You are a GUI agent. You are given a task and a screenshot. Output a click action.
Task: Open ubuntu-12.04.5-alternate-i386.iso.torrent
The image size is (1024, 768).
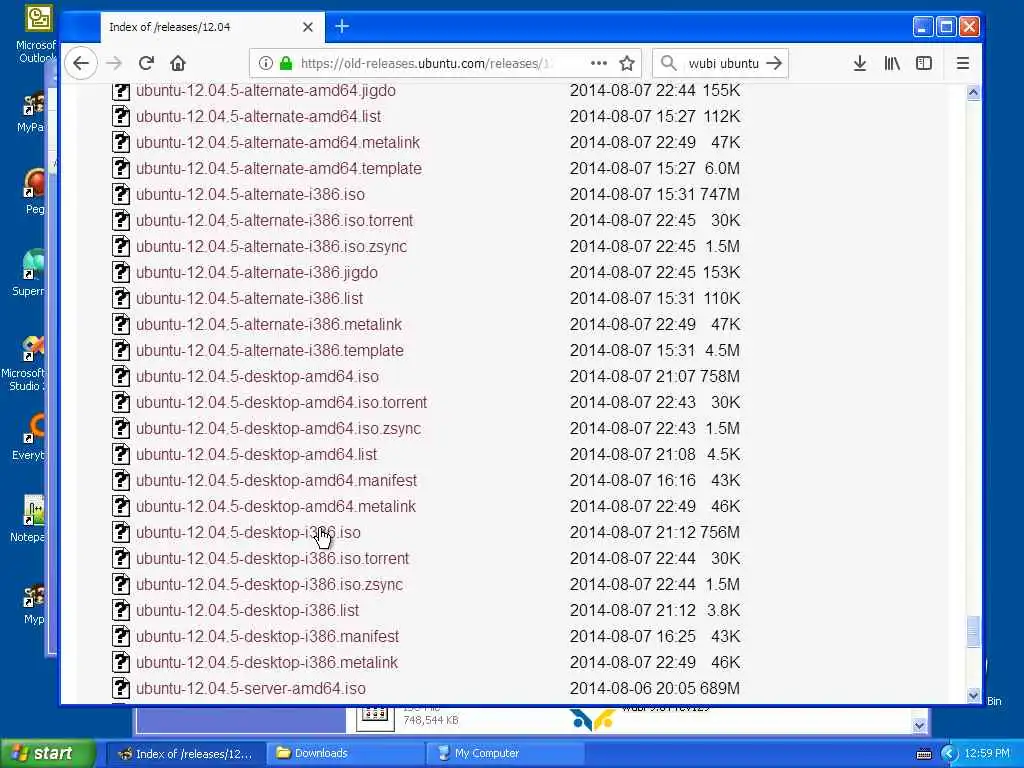(x=274, y=221)
